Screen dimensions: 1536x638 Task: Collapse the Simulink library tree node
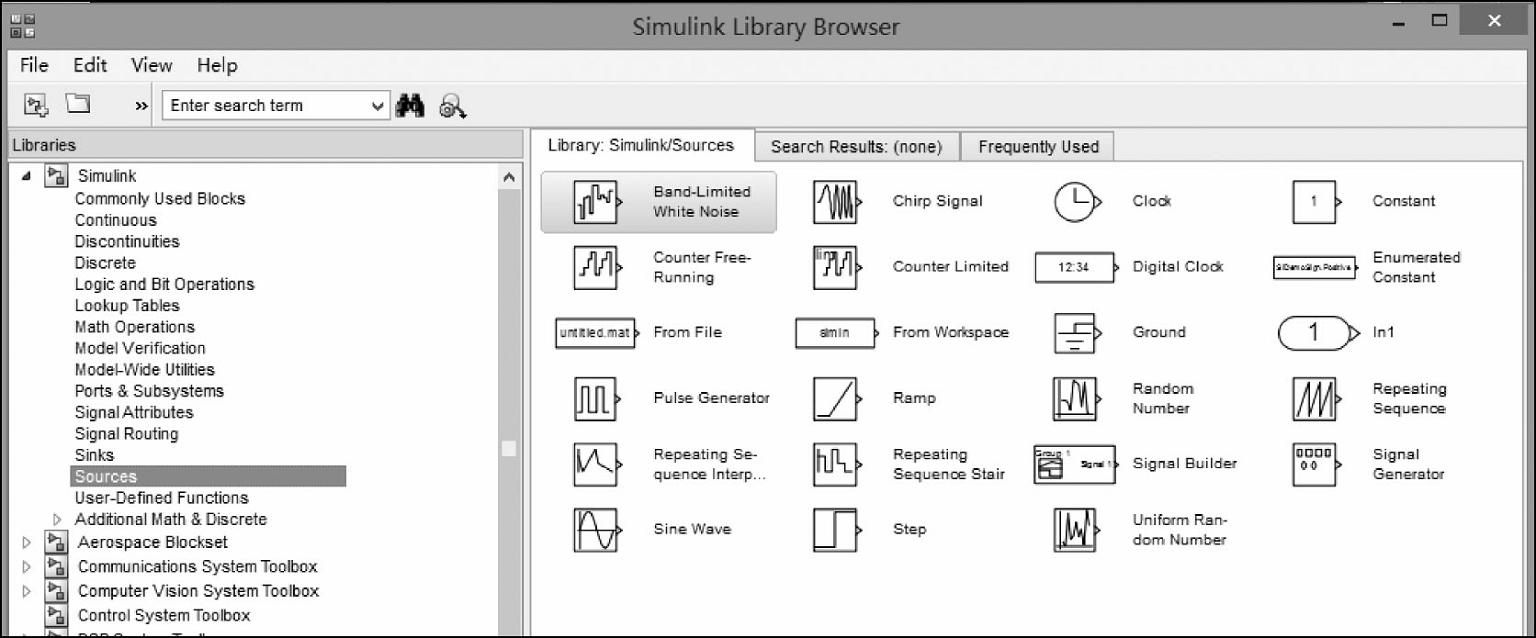tap(26, 176)
